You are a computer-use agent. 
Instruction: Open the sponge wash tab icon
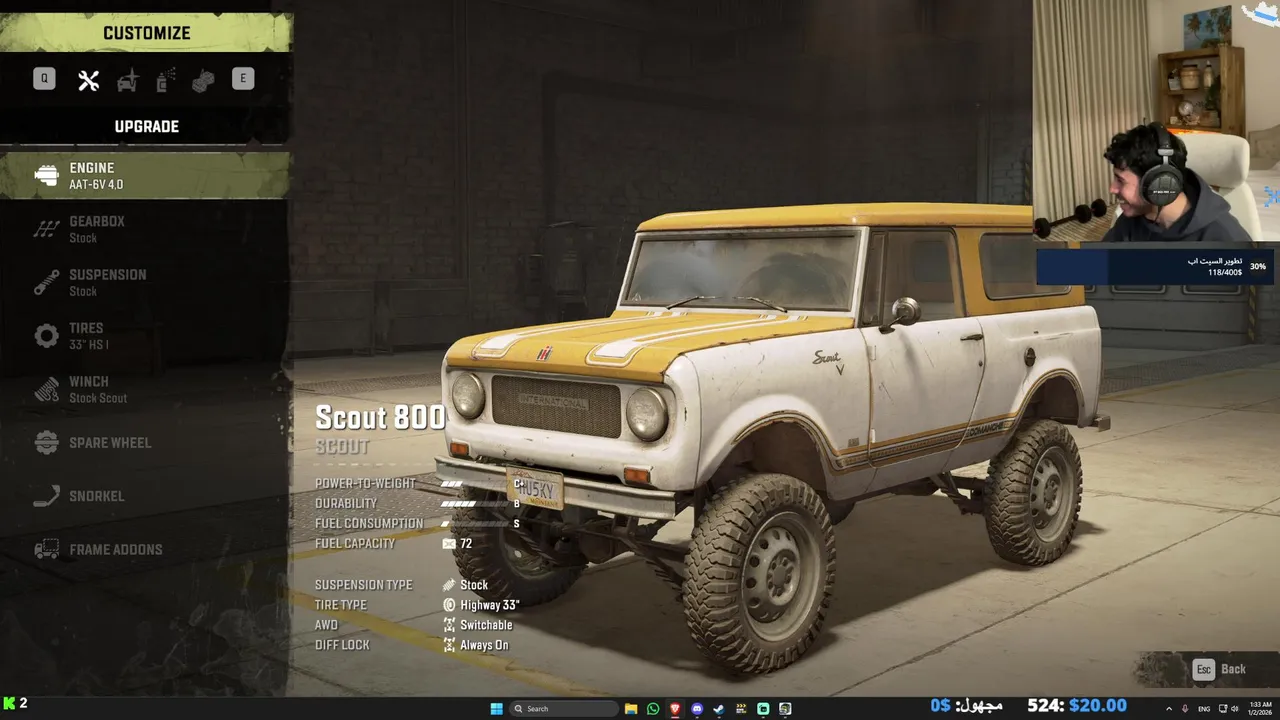[x=204, y=80]
